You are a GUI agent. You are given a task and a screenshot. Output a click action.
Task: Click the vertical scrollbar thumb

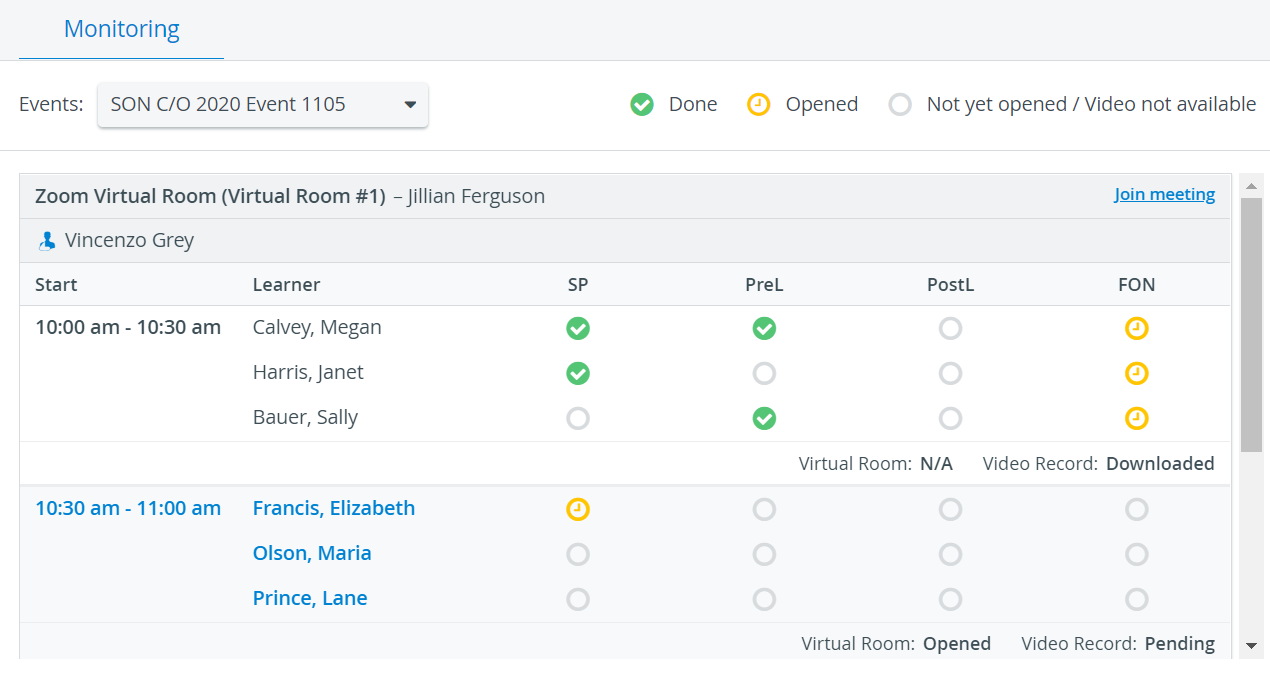pos(1251,325)
